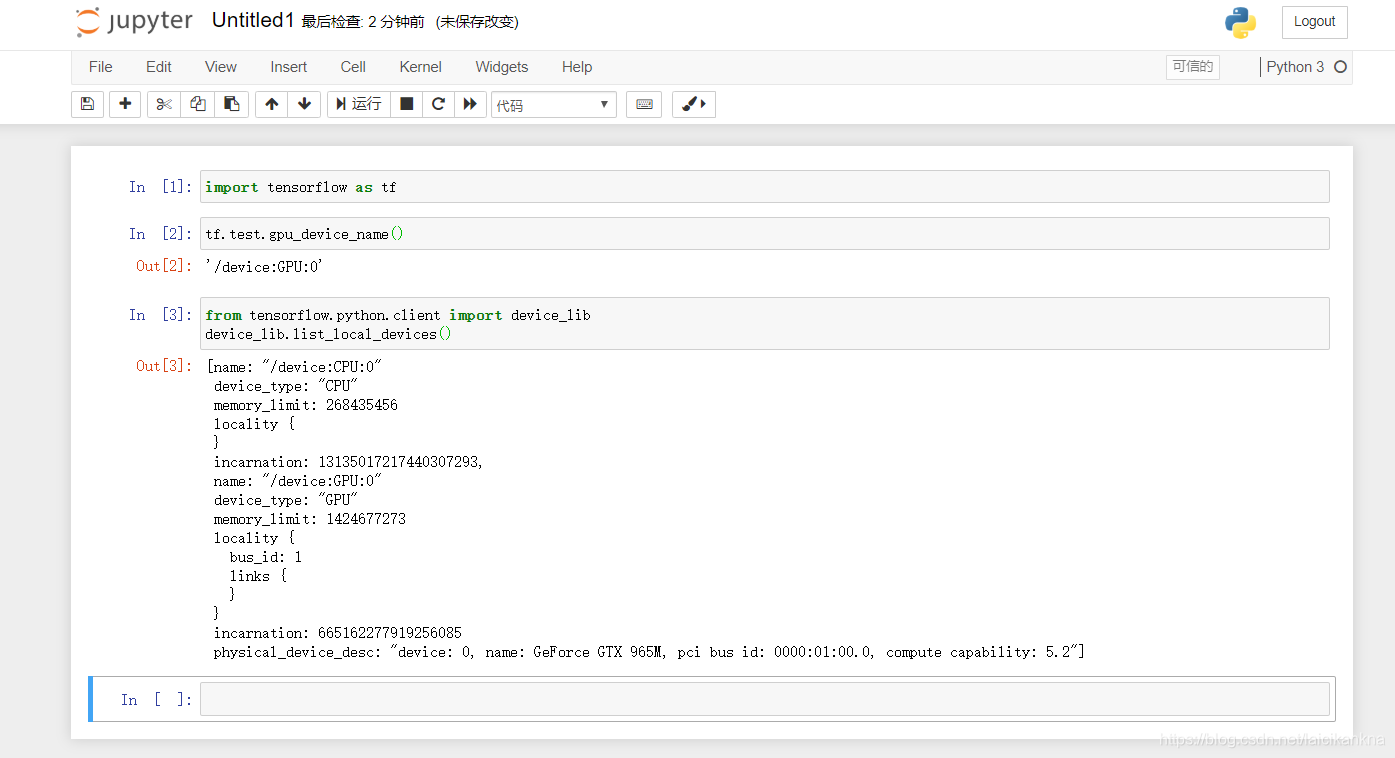Move selected cell down arrow
Viewport: 1395px width, 758px height.
tap(305, 104)
